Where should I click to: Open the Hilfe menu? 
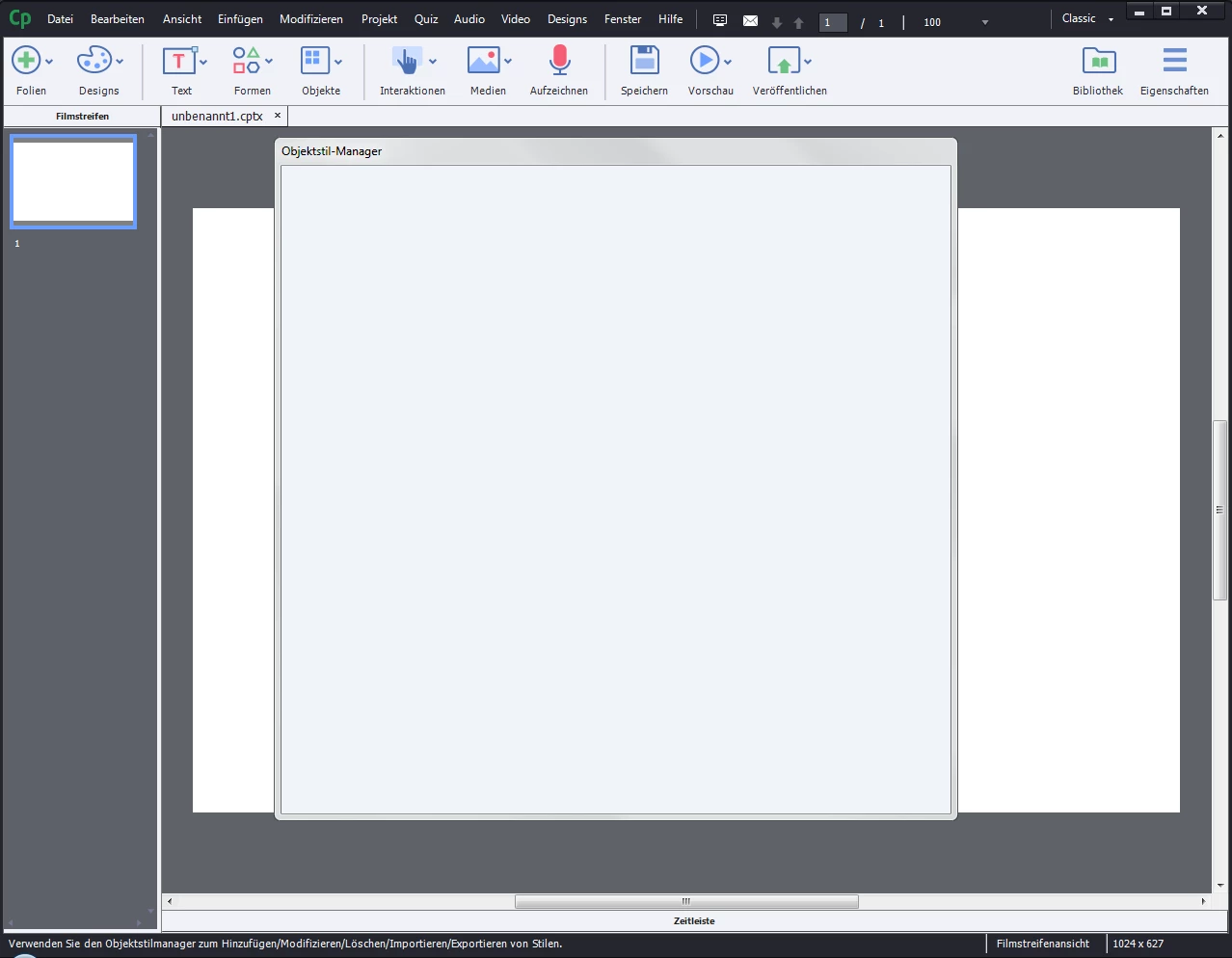(x=671, y=19)
